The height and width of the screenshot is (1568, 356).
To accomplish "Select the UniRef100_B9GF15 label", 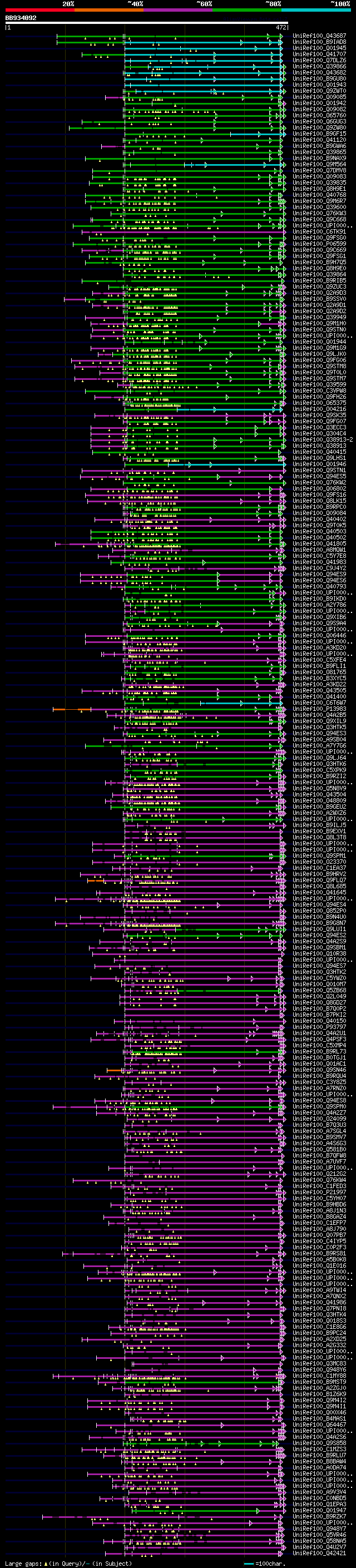I will (x=319, y=134).
